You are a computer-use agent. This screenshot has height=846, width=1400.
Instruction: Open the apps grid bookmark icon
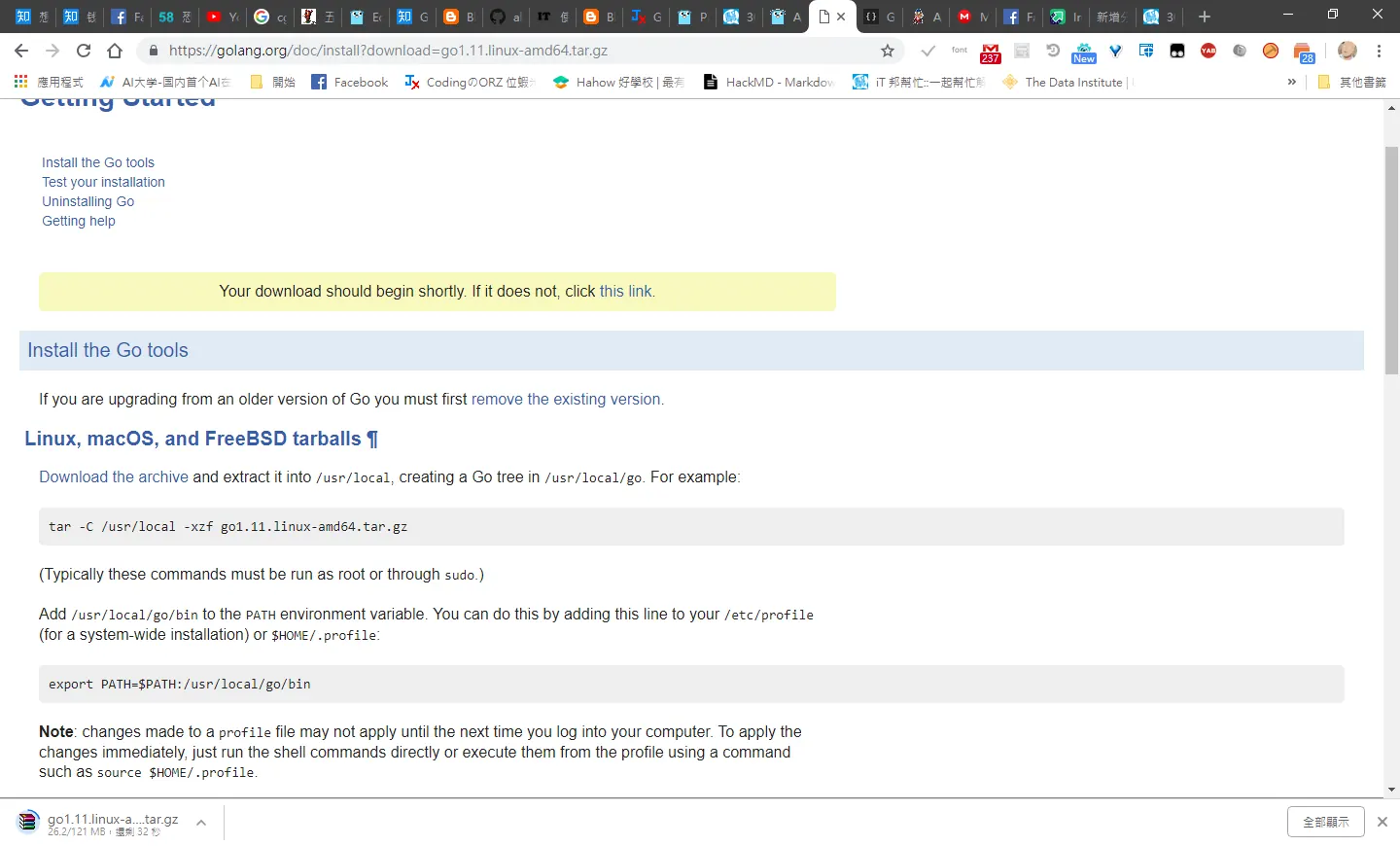coord(20,82)
